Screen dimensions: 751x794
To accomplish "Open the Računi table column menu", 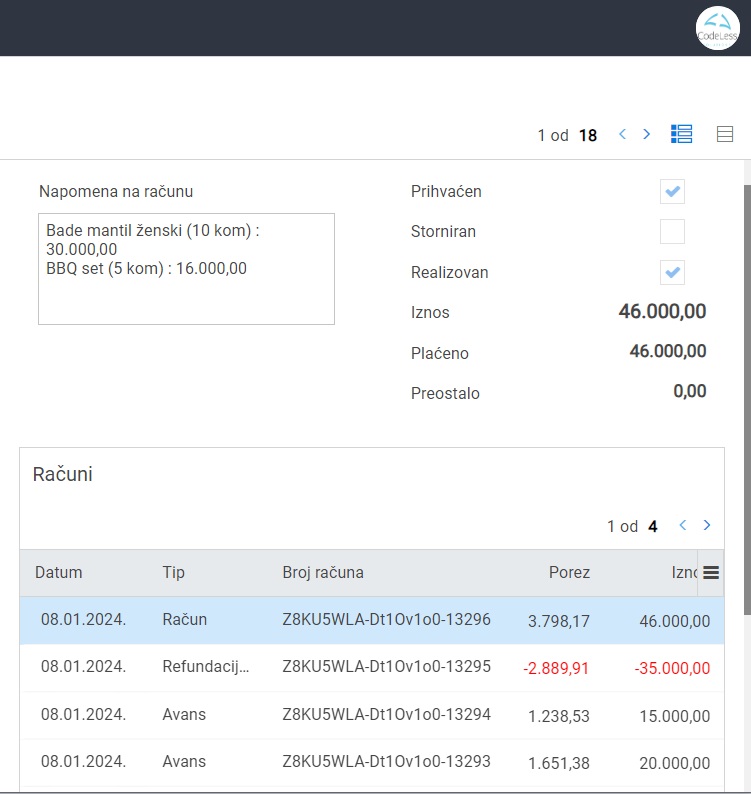I will [711, 573].
